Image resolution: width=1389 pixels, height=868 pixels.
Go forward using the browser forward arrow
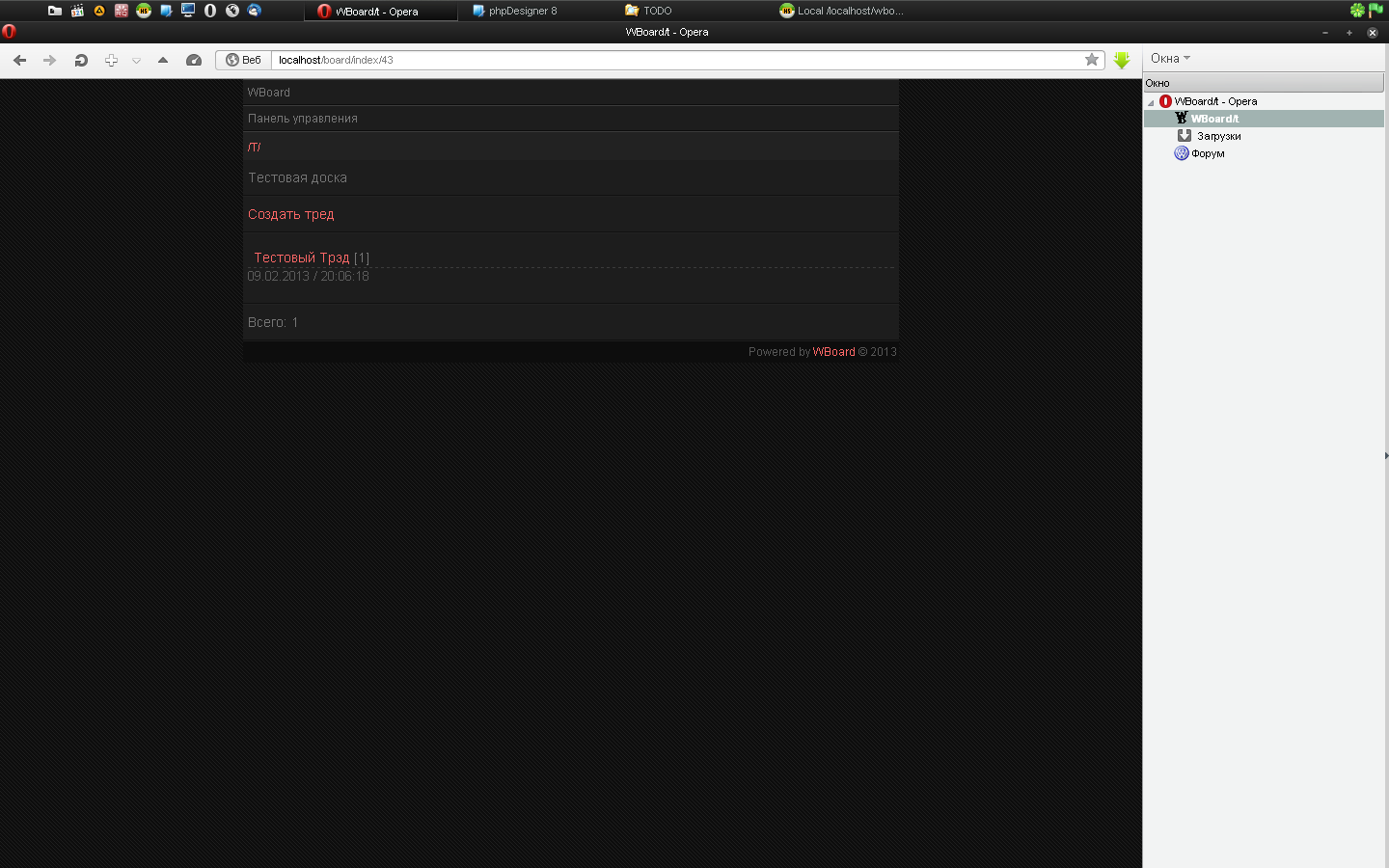point(49,60)
